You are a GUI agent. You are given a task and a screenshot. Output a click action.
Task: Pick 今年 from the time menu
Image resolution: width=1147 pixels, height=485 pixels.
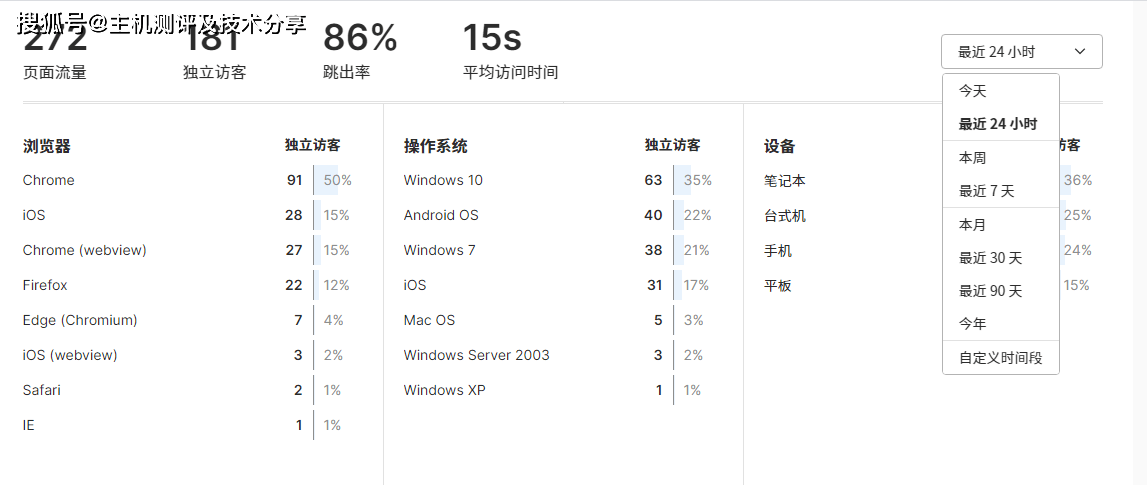[973, 324]
